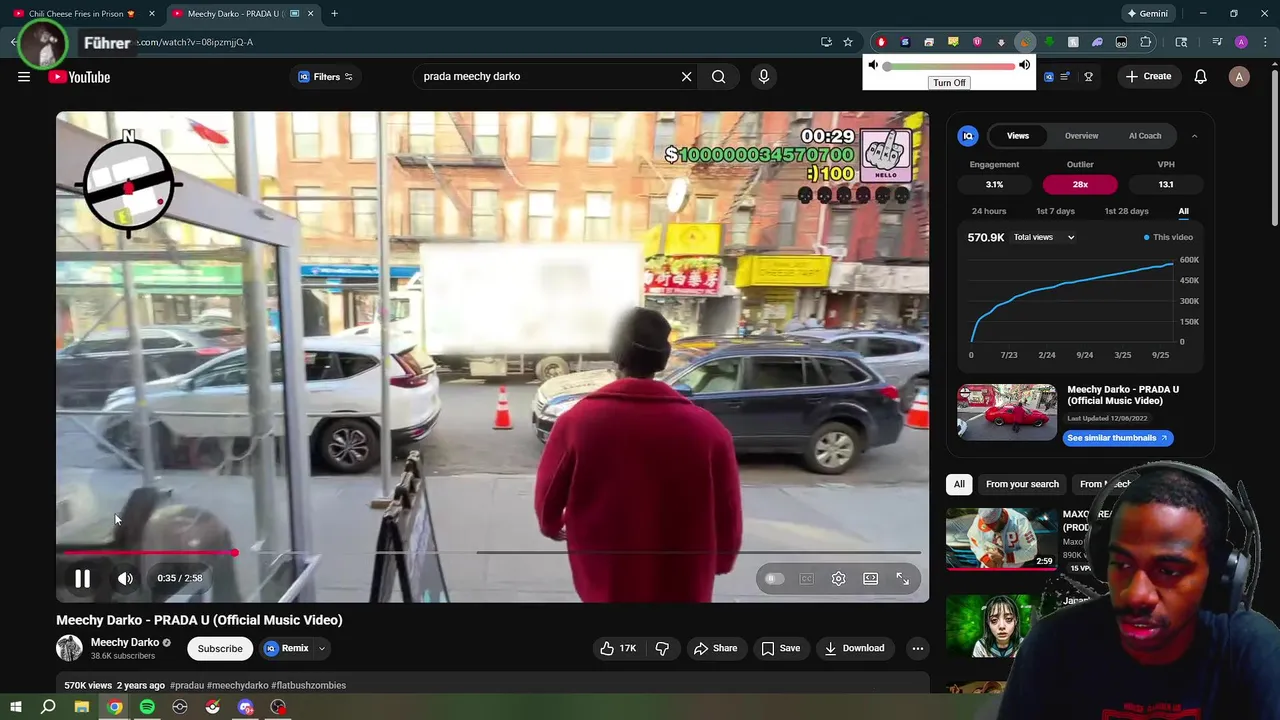Viewport: 1280px width, 720px height.
Task: Click Turn Off in the volume popup
Action: coord(949,82)
